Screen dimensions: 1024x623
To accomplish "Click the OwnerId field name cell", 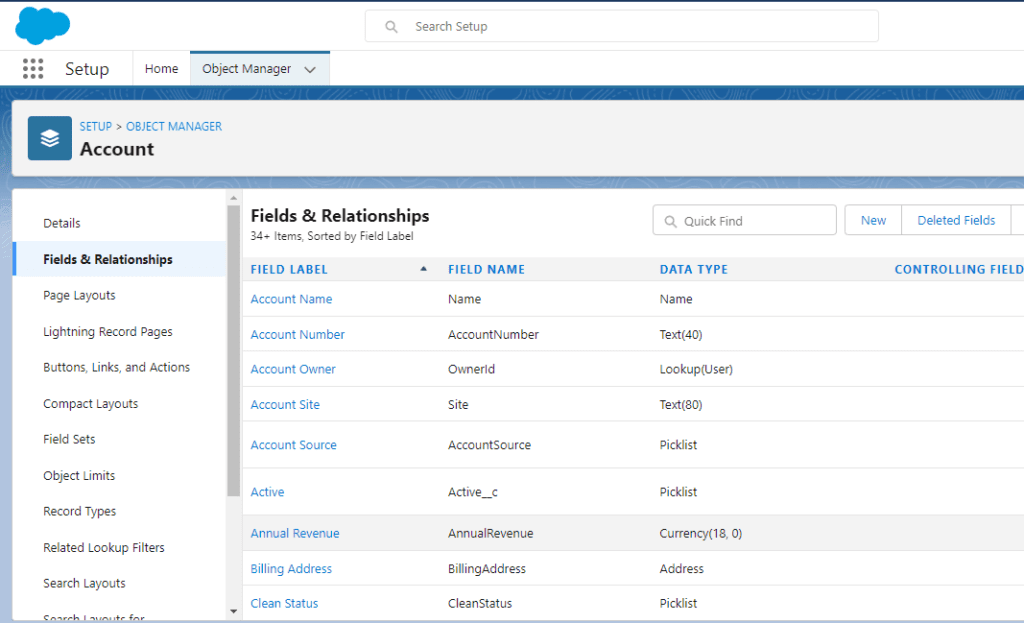I will [472, 369].
